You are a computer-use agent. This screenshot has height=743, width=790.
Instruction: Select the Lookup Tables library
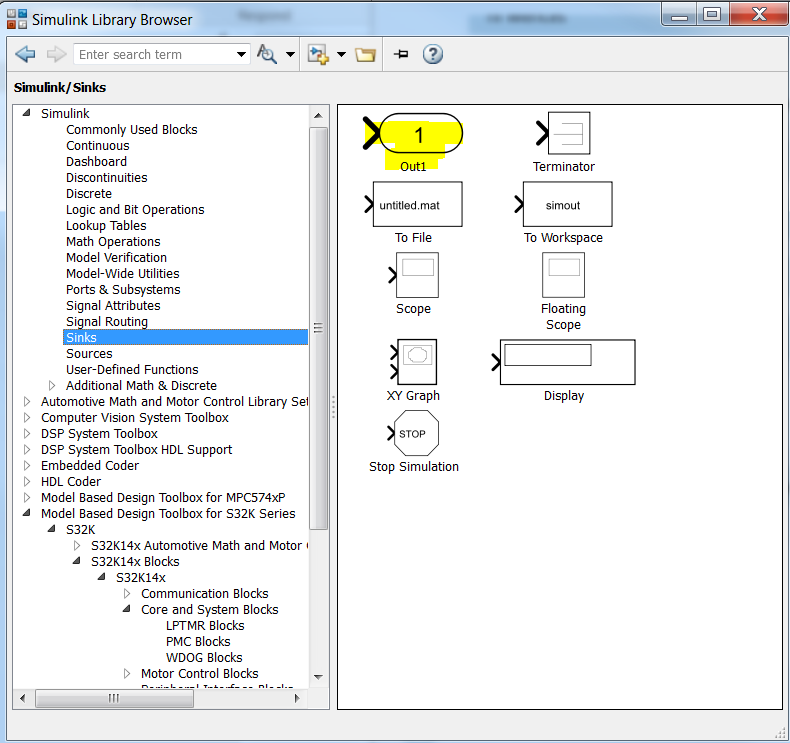[x=106, y=226]
